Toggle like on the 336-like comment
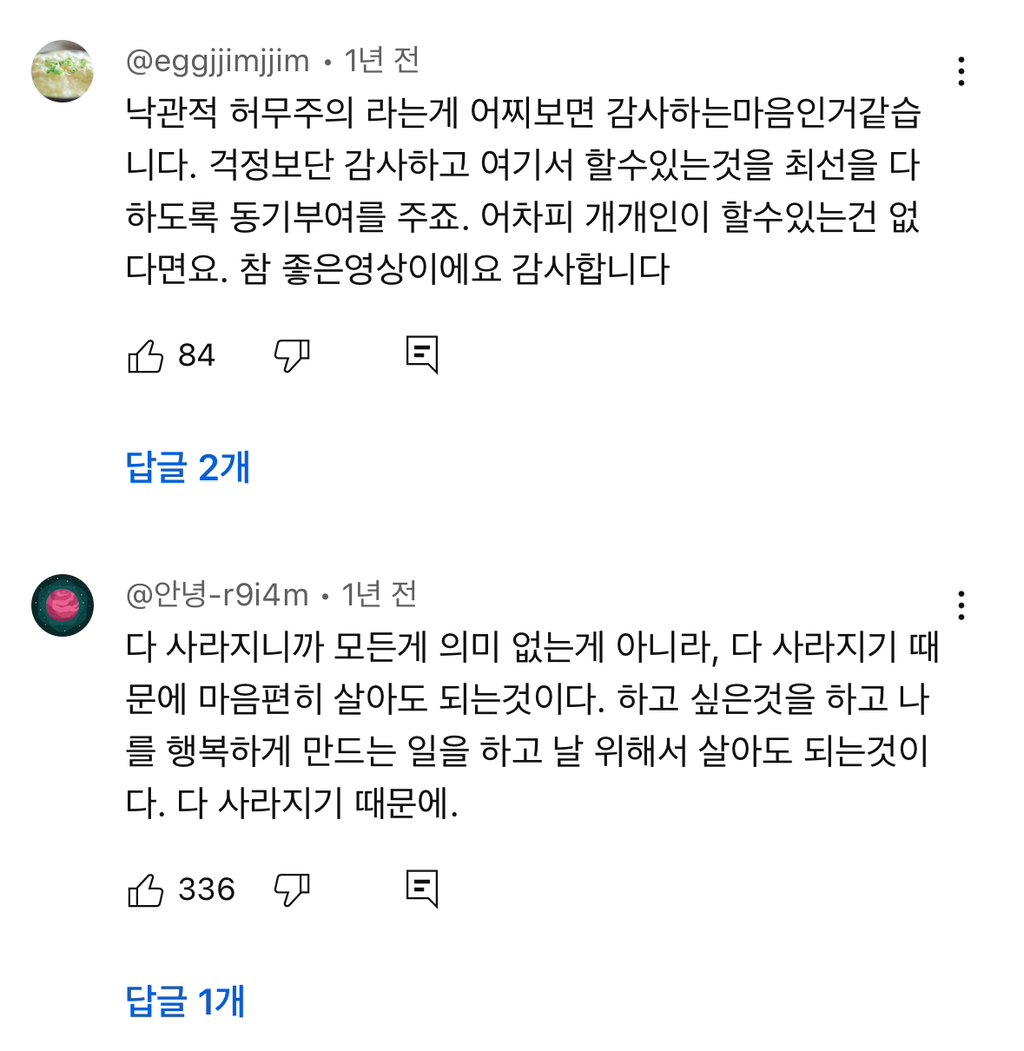1024x1051 pixels. coord(148,887)
